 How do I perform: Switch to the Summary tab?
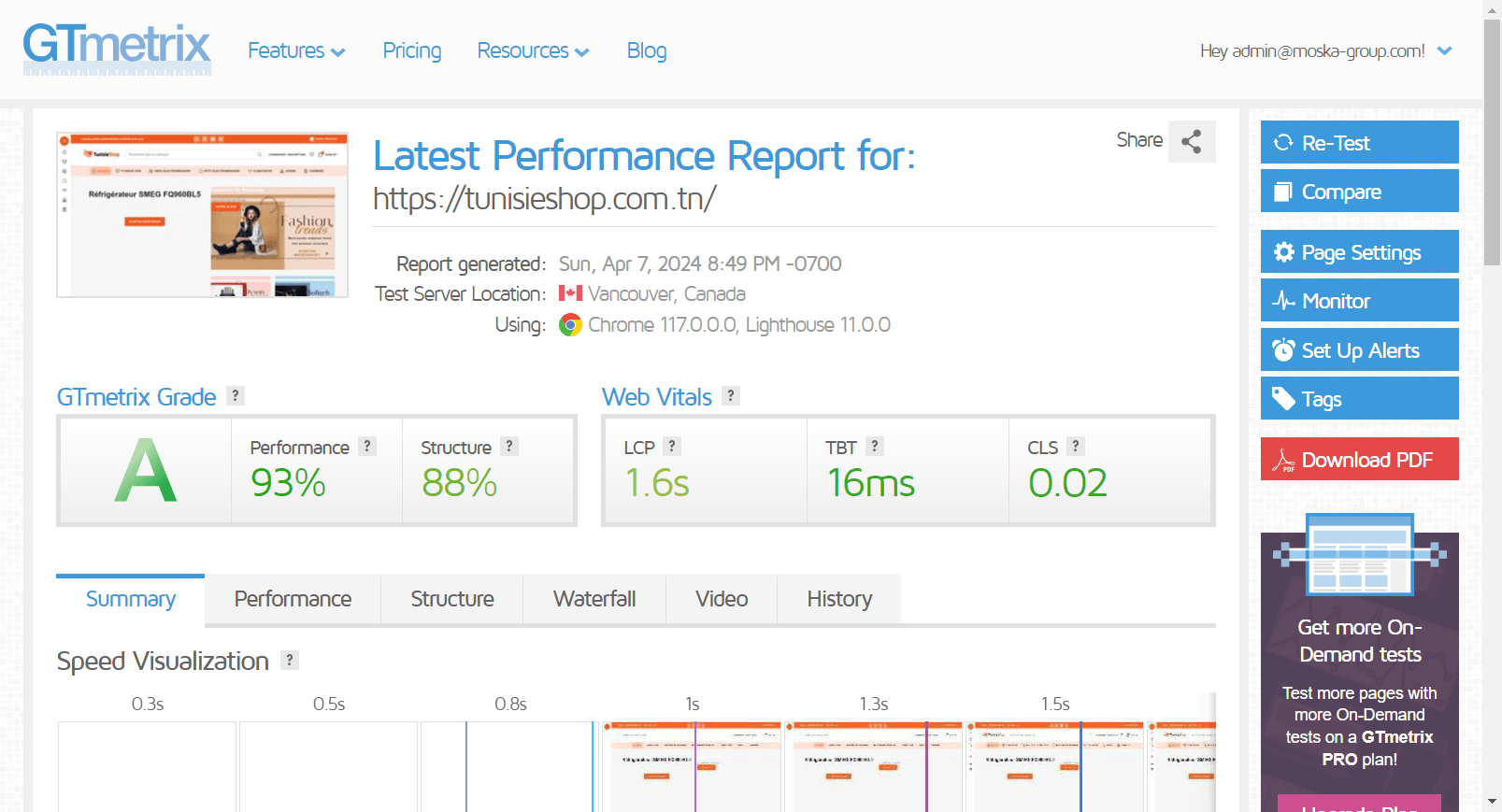(x=131, y=599)
